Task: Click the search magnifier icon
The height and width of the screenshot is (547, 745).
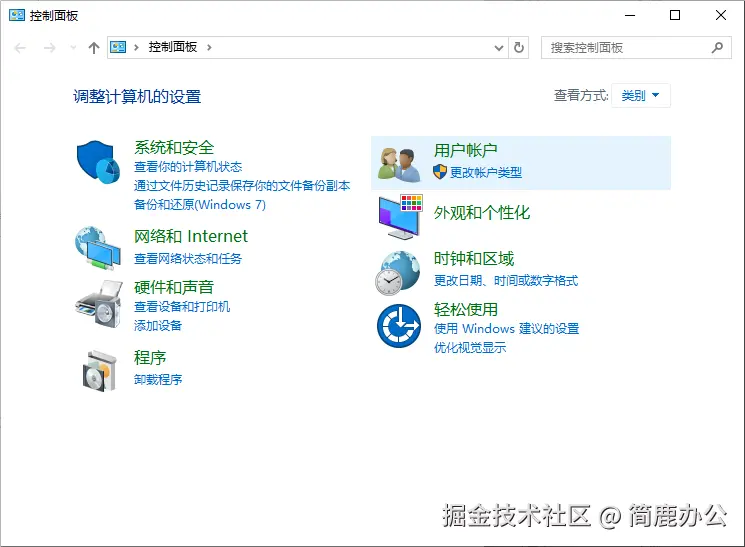Action: 717,48
